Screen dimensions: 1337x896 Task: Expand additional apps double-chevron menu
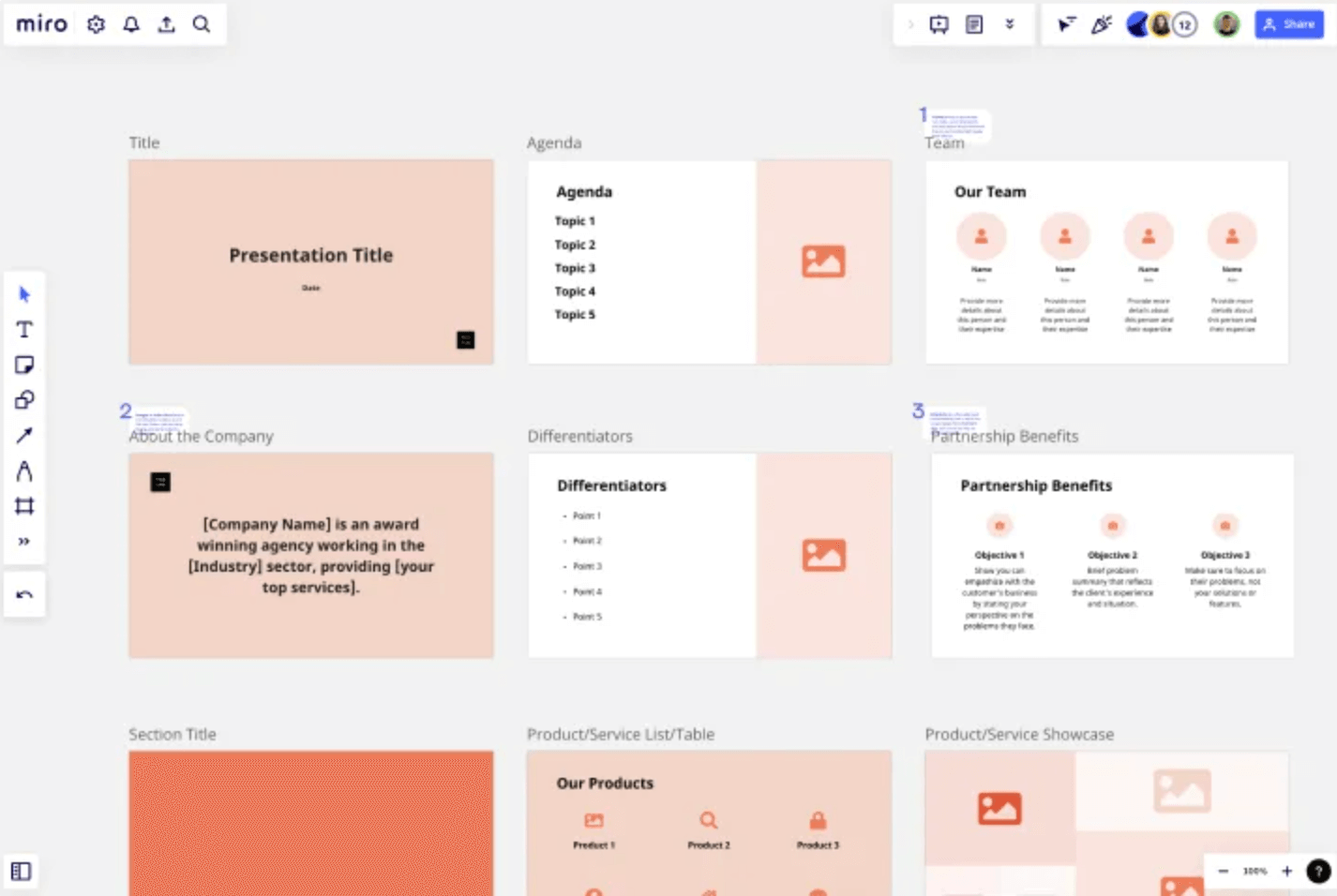[x=1010, y=24]
